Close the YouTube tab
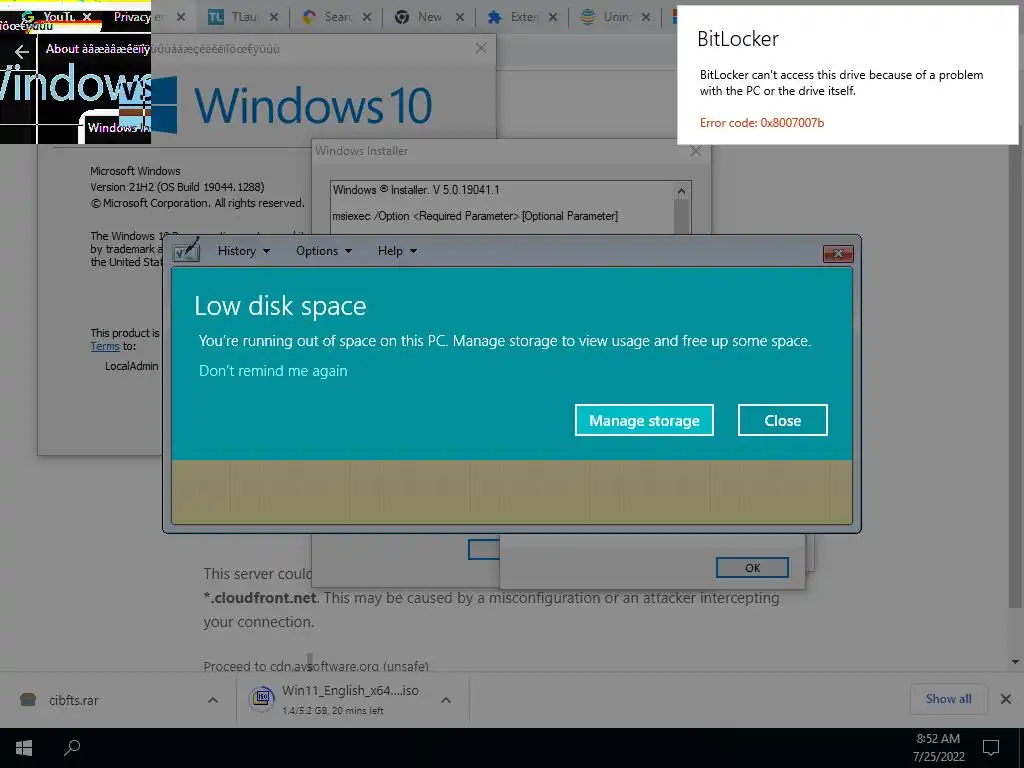 [x=87, y=16]
